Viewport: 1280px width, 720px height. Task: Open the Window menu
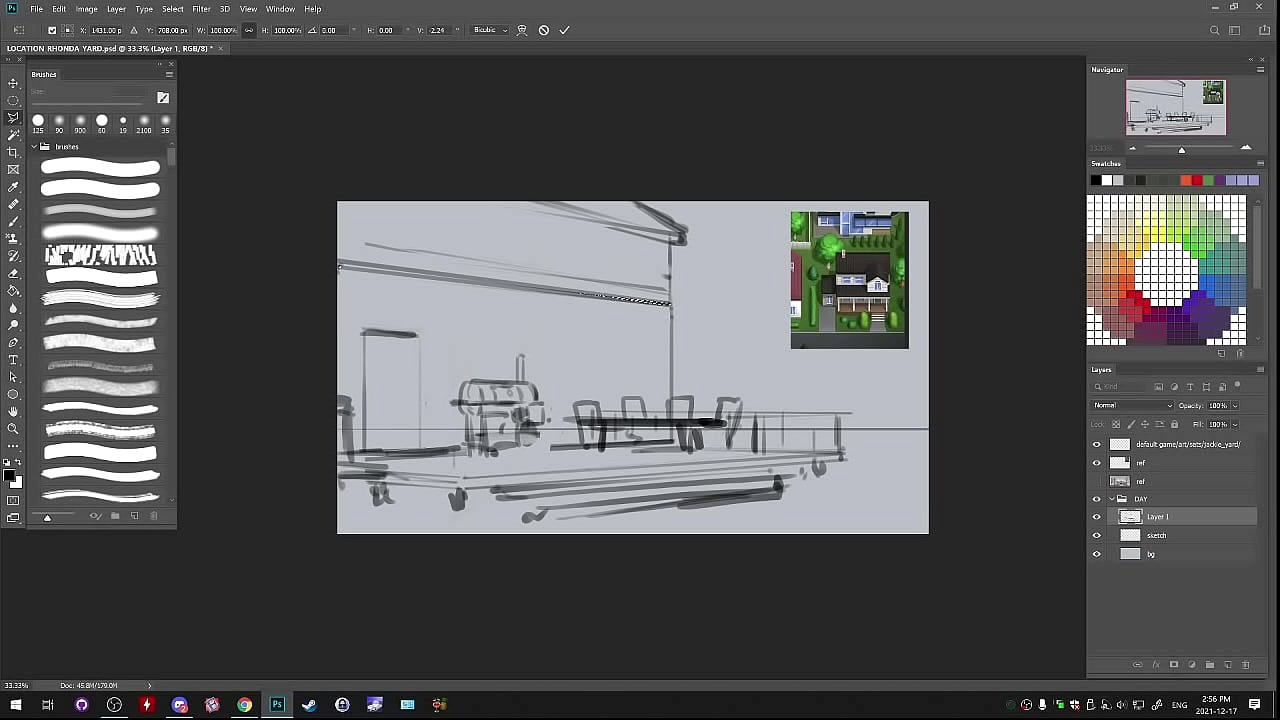tap(280, 9)
